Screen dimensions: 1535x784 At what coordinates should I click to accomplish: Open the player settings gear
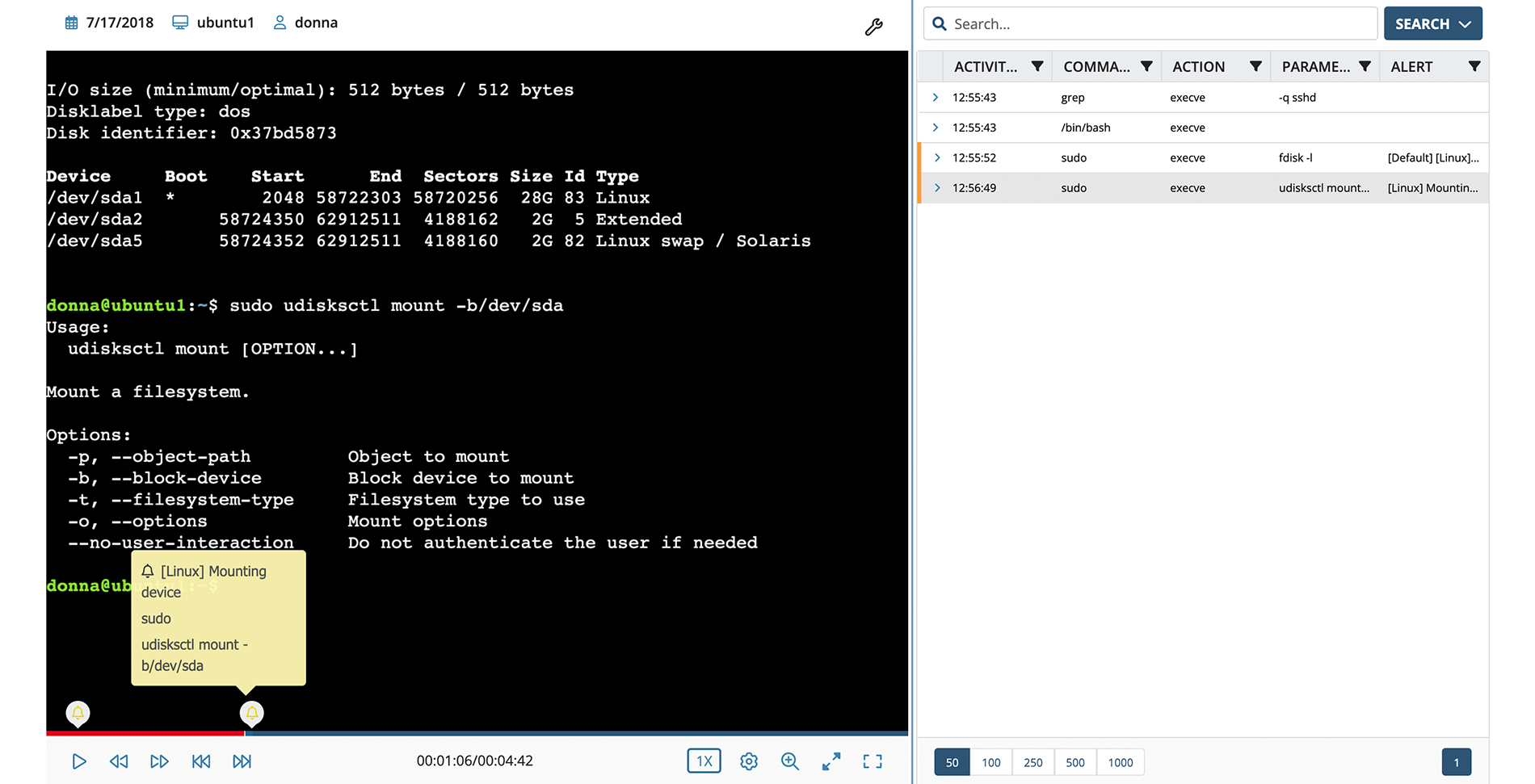point(749,761)
